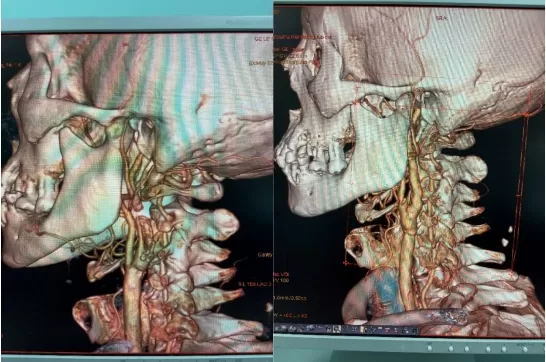This screenshot has width=546, height=362.
Task: Click the window/level readout 'W = 160 L = 40'
Action: click(291, 315)
